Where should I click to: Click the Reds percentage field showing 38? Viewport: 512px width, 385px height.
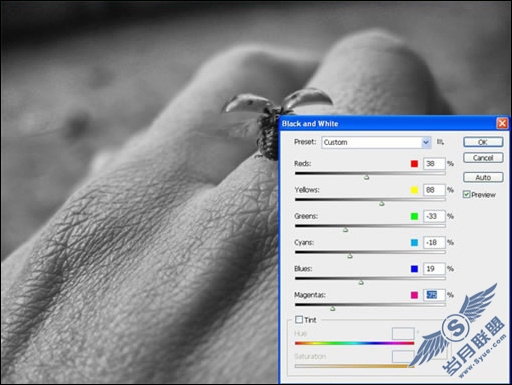[x=434, y=164]
